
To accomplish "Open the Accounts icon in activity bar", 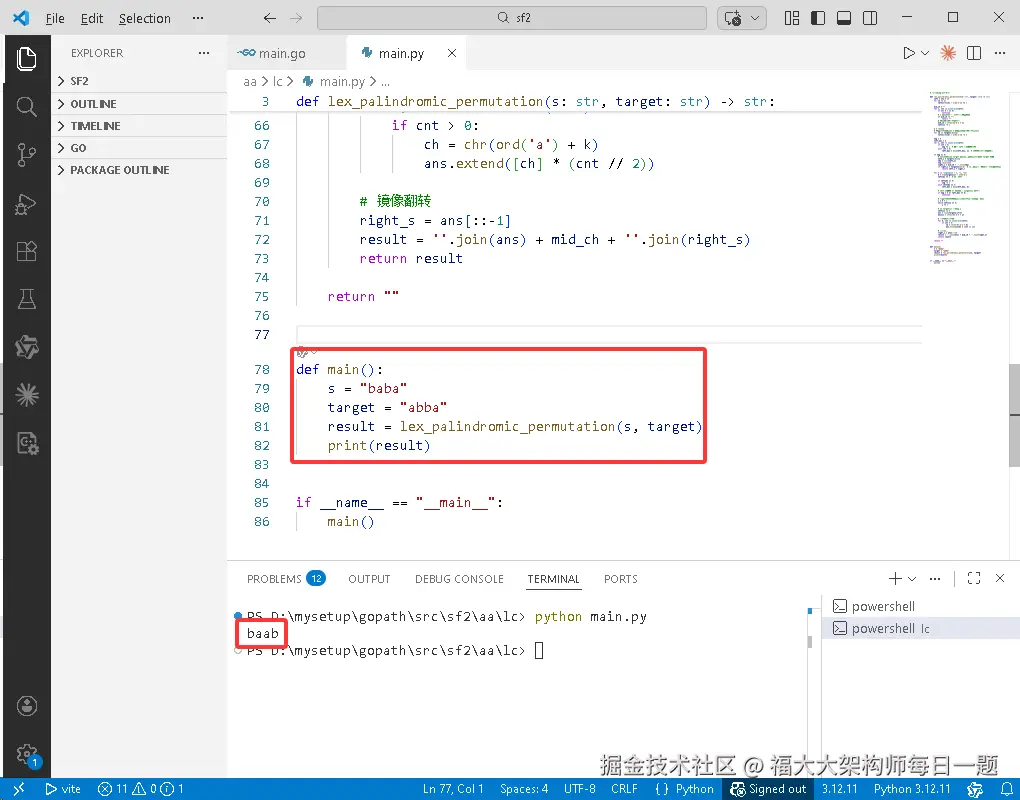I will coord(27,706).
